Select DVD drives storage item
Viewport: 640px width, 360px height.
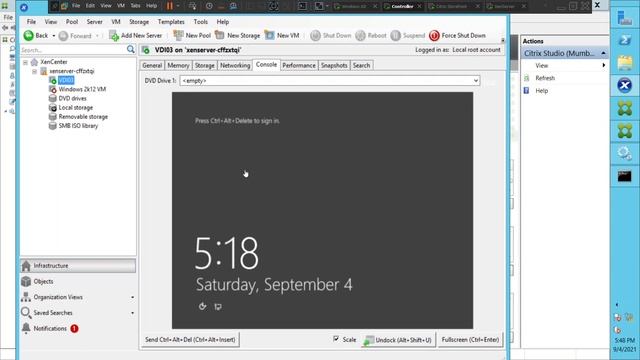click(x=72, y=98)
